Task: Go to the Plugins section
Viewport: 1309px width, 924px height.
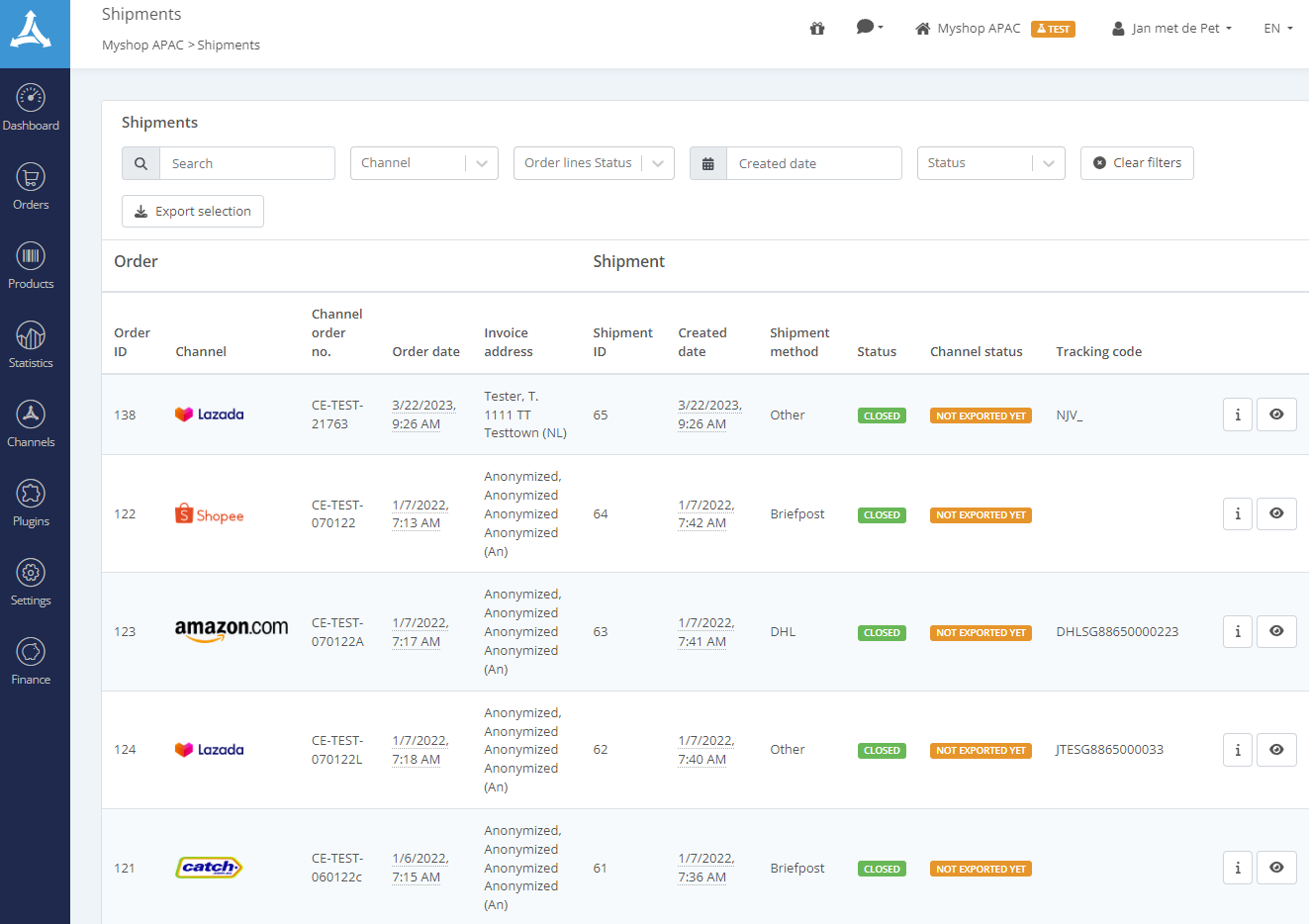Action: point(31,503)
